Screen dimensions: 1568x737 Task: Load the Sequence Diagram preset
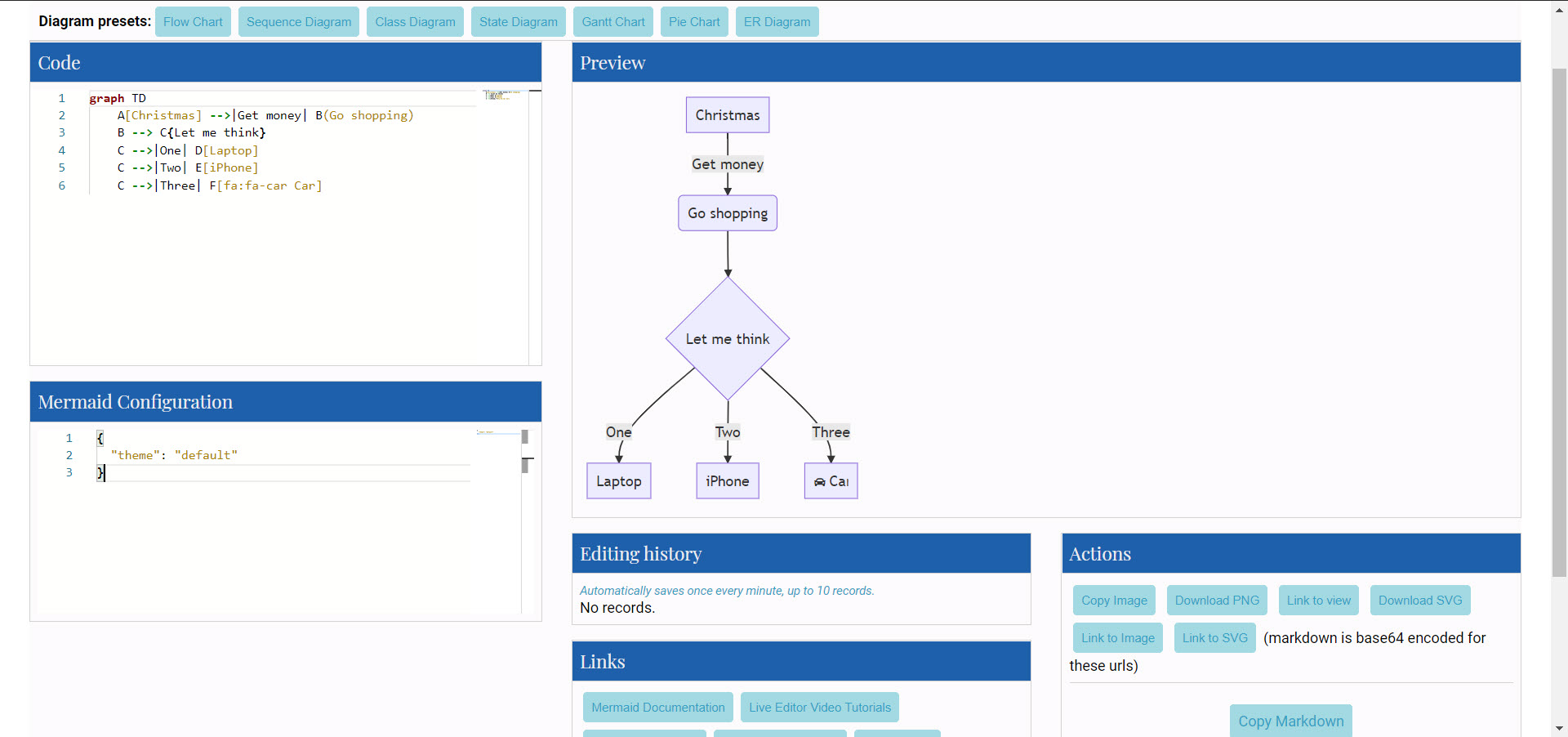pyautogui.click(x=299, y=22)
